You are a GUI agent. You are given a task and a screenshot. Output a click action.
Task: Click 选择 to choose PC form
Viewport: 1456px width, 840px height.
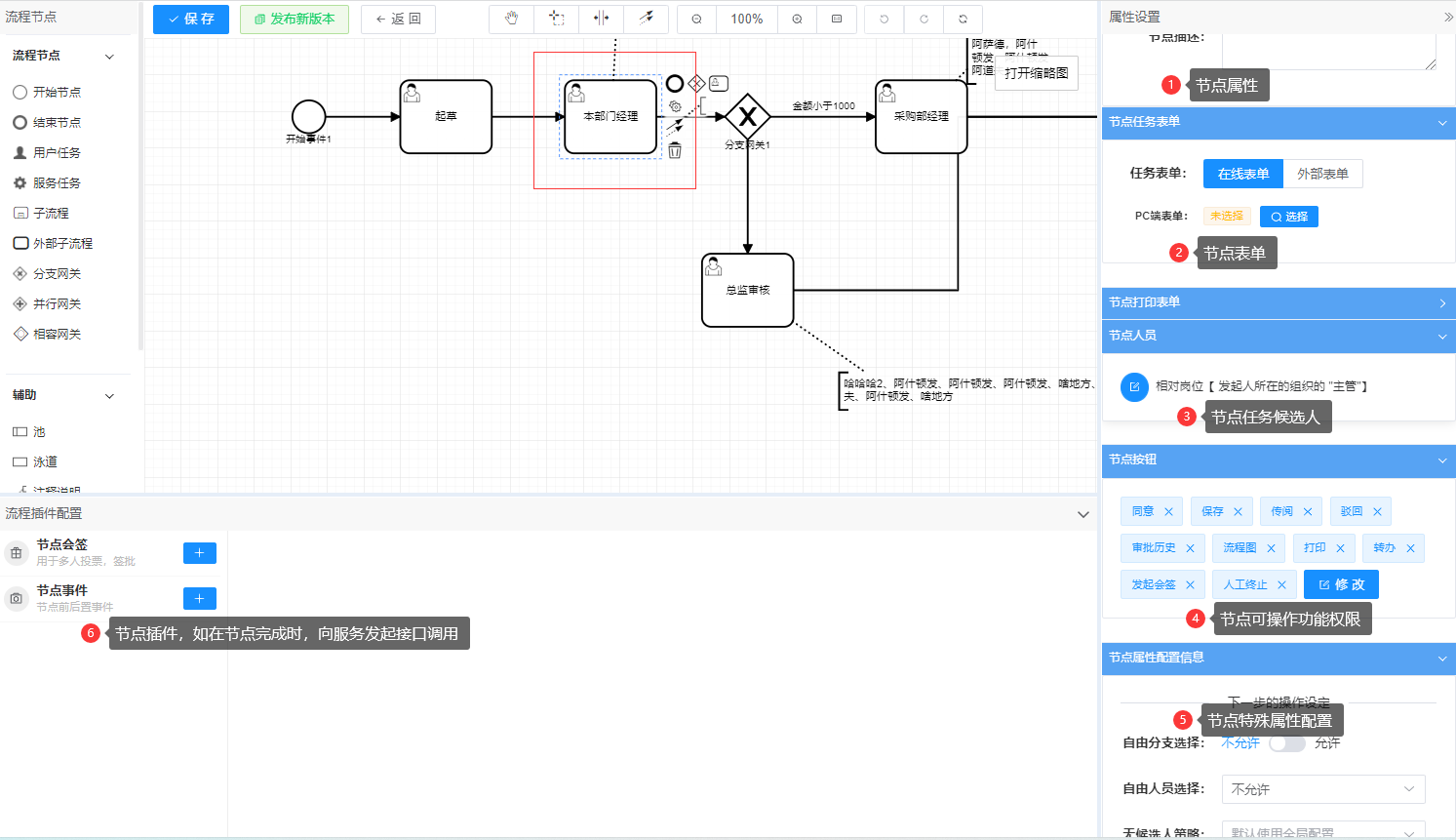pos(1289,217)
